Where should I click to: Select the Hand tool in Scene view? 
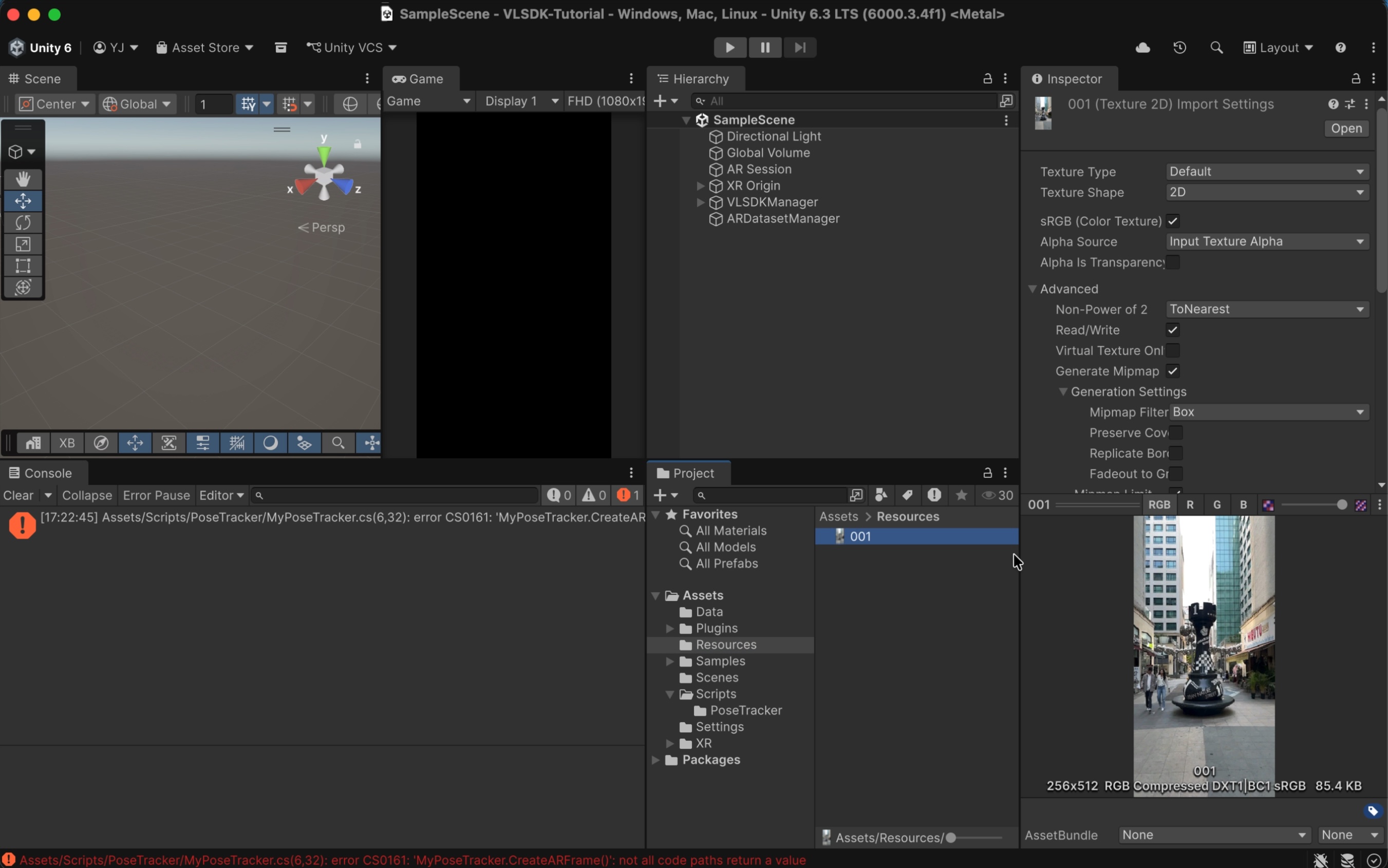click(x=23, y=179)
